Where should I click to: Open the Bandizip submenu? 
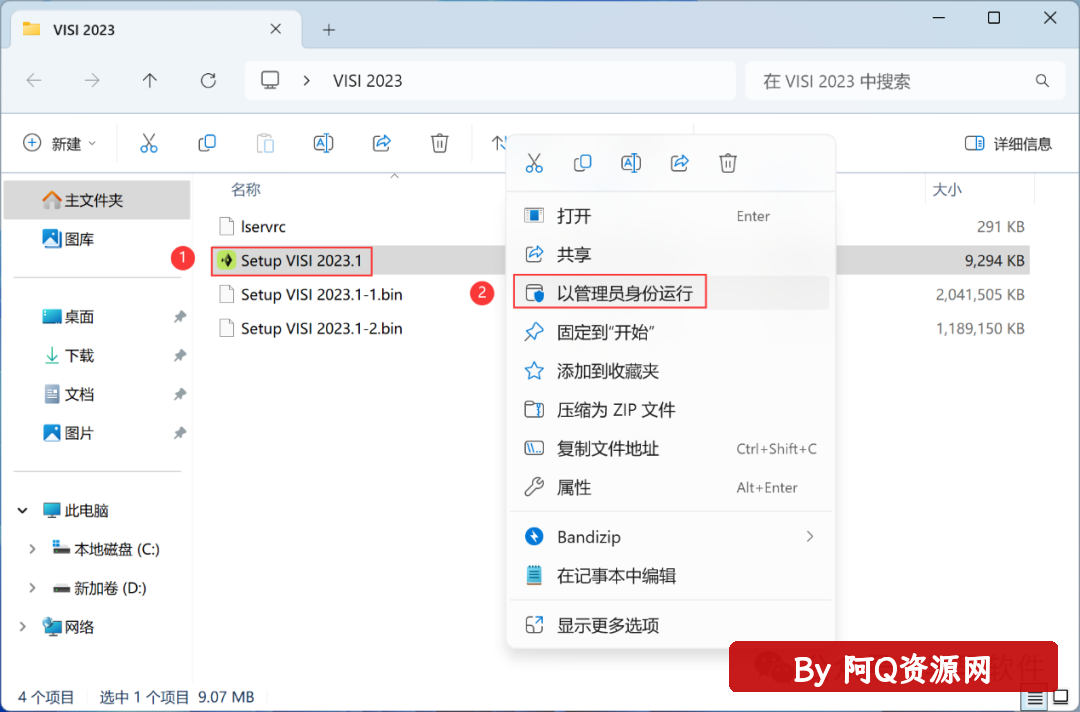pyautogui.click(x=671, y=536)
